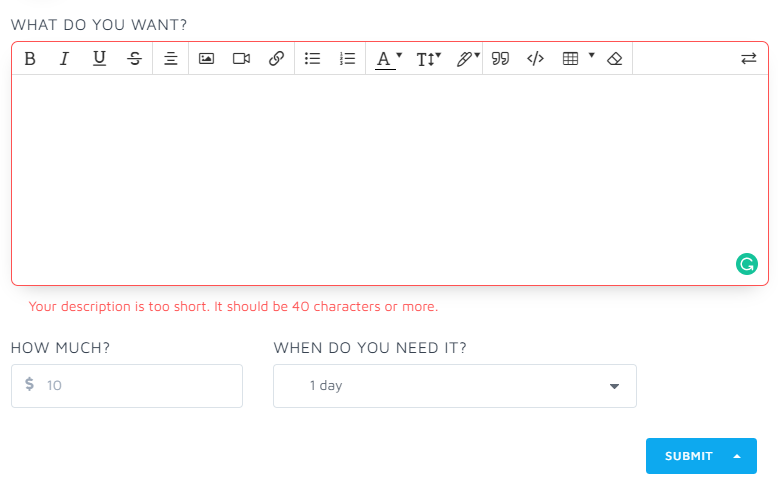Clear formatting with the eraser icon
Screen dimensions: 778x491
point(614,59)
